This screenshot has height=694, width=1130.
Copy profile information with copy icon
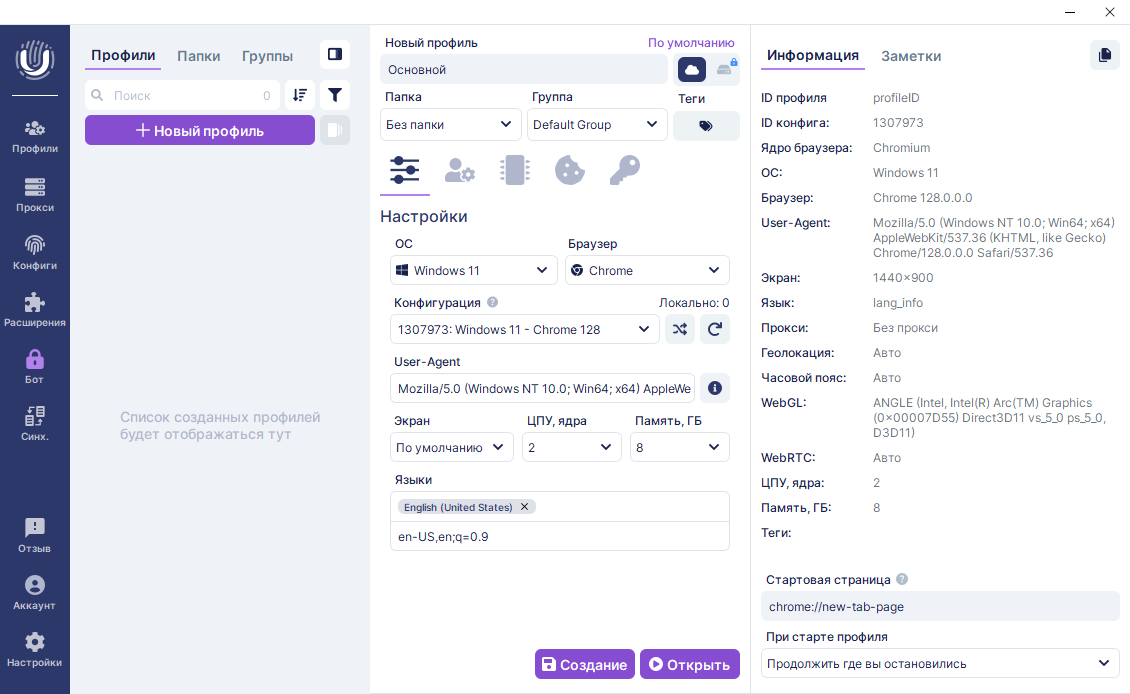click(x=1104, y=55)
